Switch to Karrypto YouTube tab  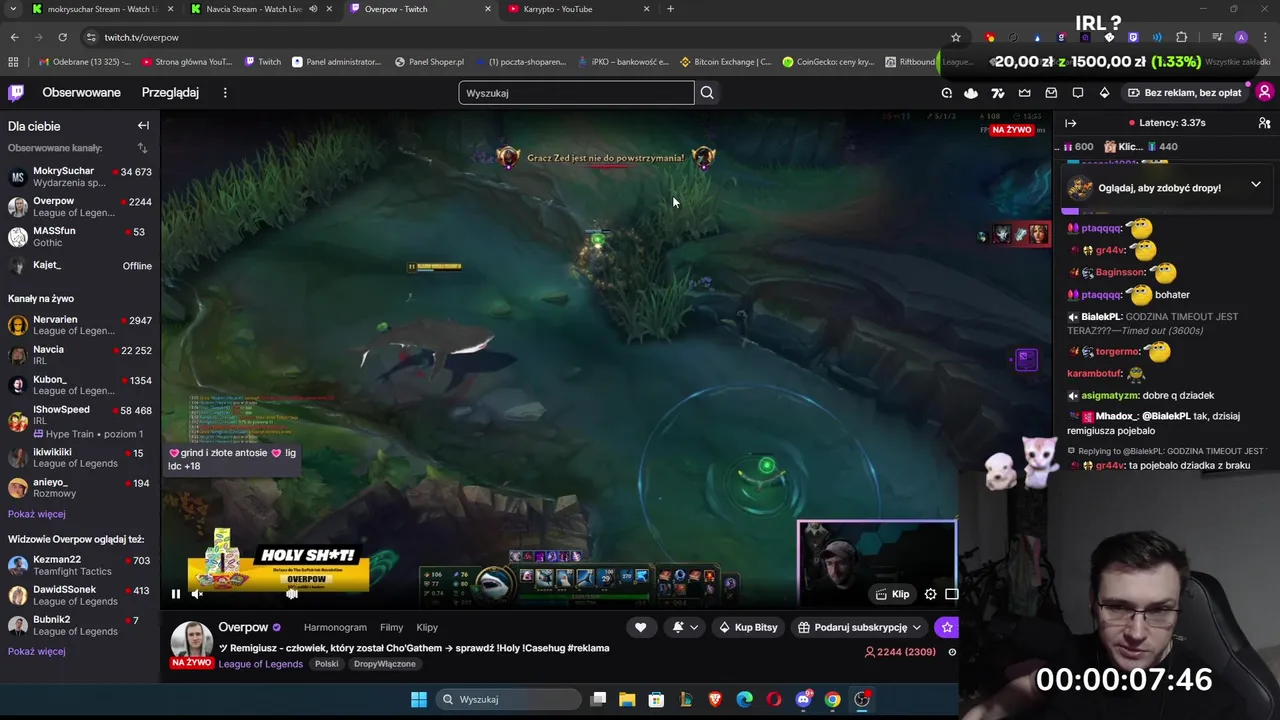point(579,9)
